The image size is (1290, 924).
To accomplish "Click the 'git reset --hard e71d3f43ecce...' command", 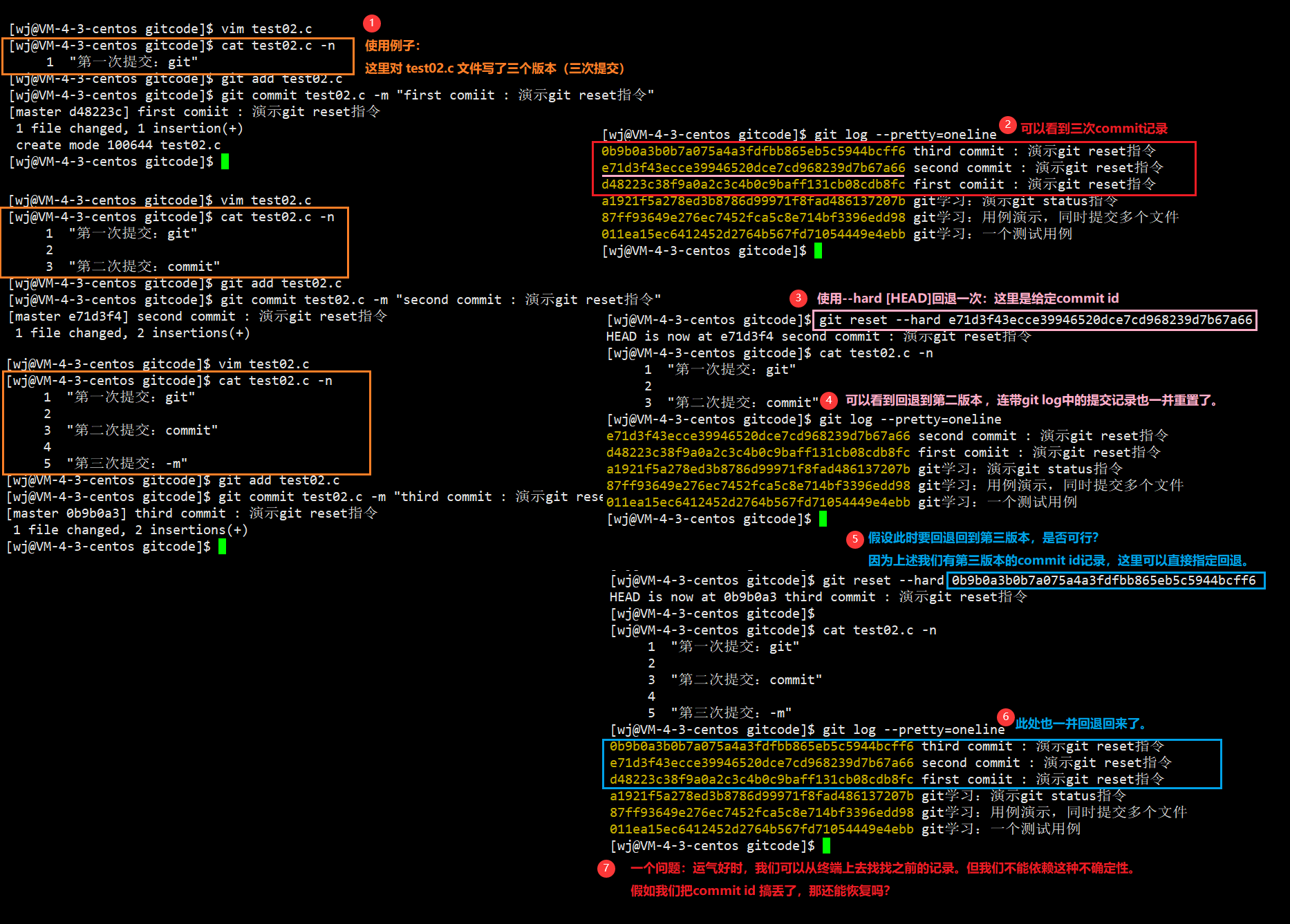I will click(x=1035, y=319).
